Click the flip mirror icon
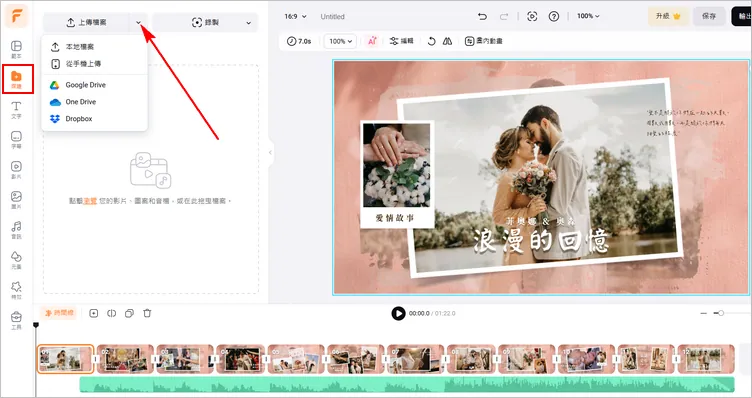Image resolution: width=752 pixels, height=398 pixels. [447, 41]
